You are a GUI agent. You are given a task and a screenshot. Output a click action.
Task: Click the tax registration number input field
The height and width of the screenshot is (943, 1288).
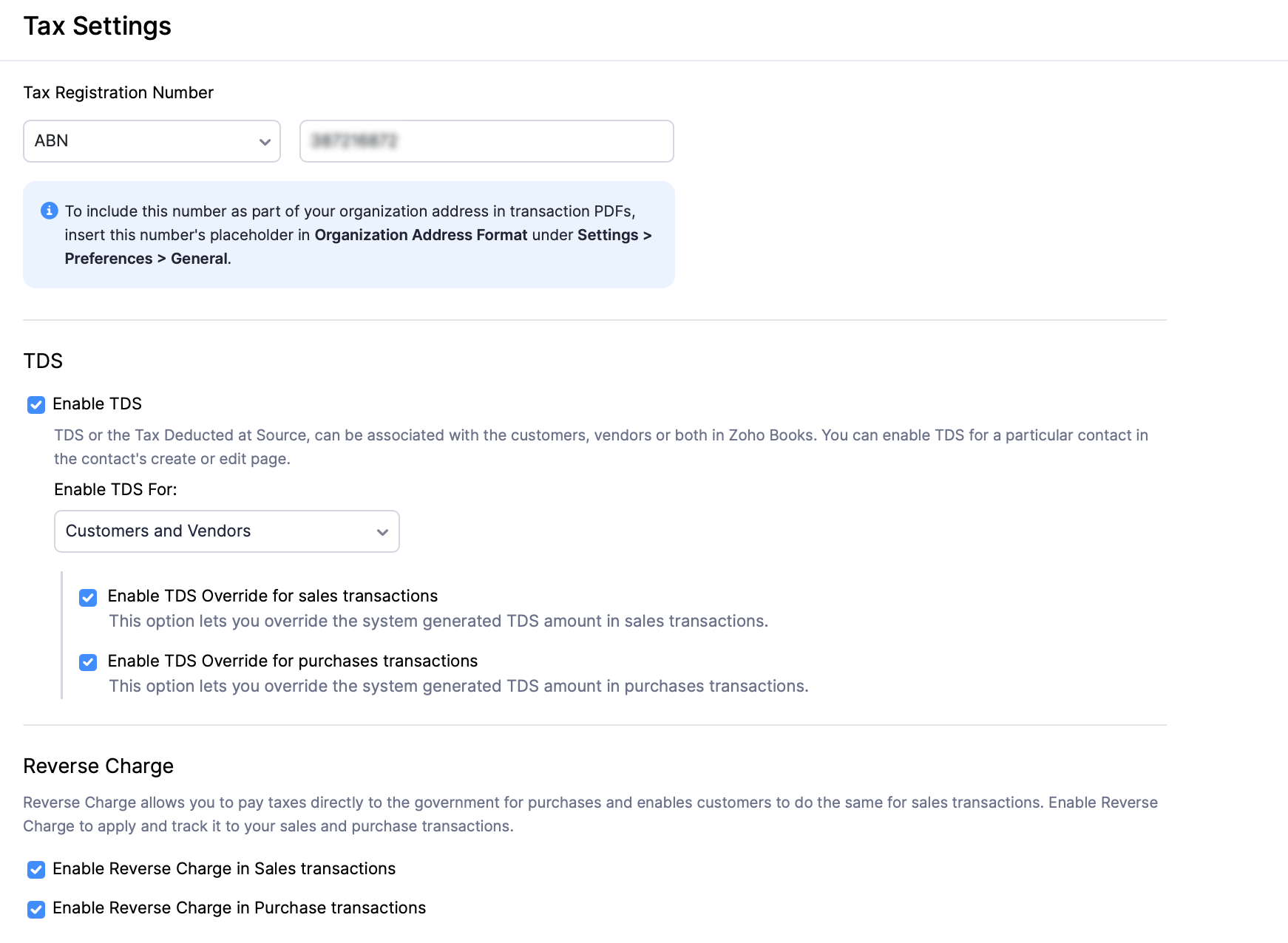click(x=487, y=141)
